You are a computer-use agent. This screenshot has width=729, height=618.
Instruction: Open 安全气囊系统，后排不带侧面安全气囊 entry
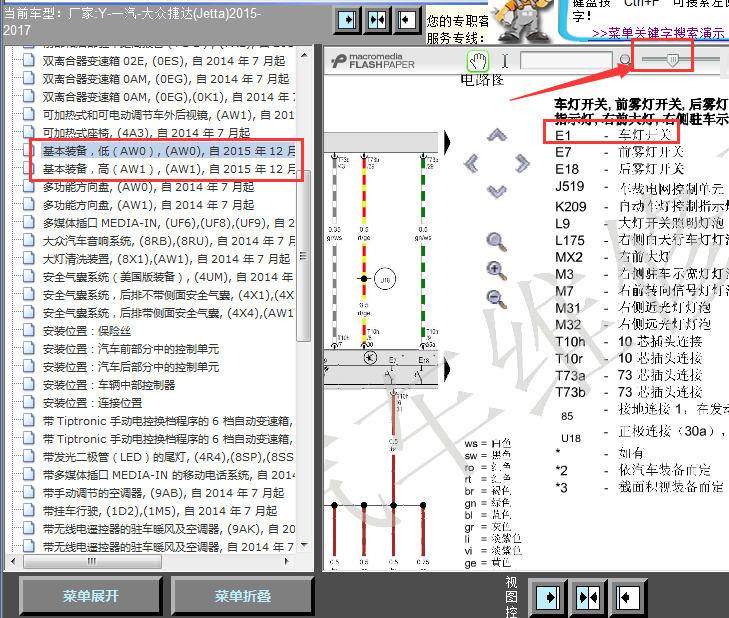pyautogui.click(x=168, y=295)
